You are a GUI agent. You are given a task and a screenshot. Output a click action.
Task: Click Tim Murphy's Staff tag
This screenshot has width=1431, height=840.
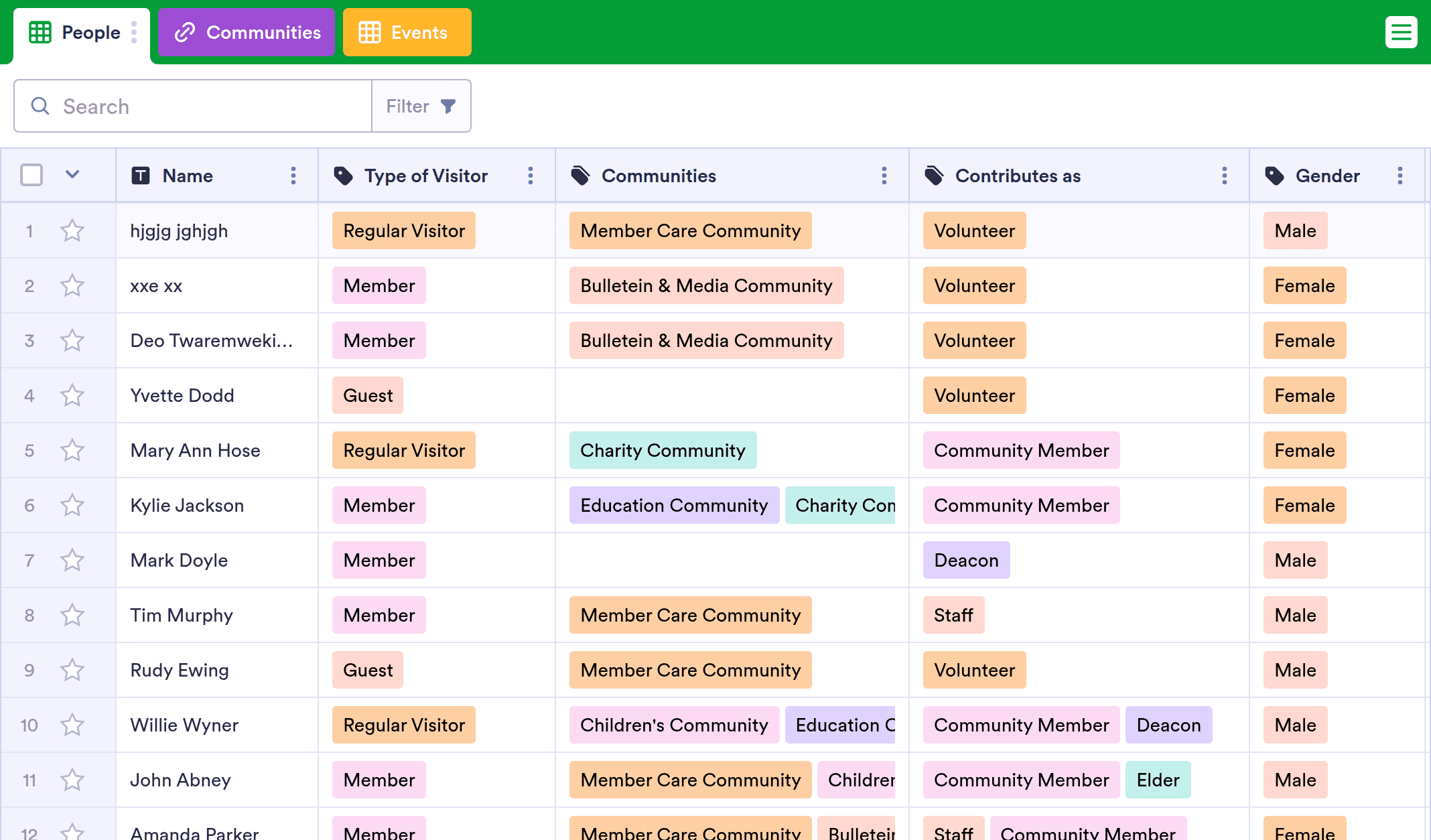point(953,615)
